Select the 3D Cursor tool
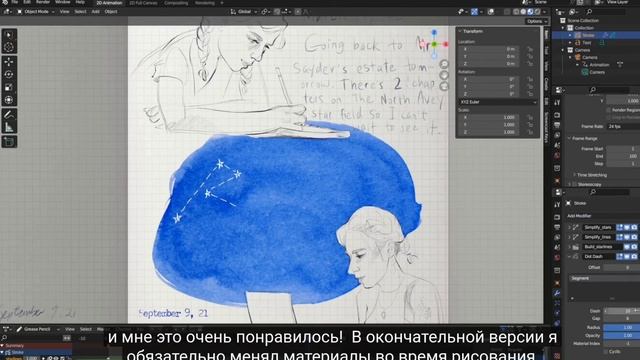The image size is (640, 360). [x=9, y=47]
